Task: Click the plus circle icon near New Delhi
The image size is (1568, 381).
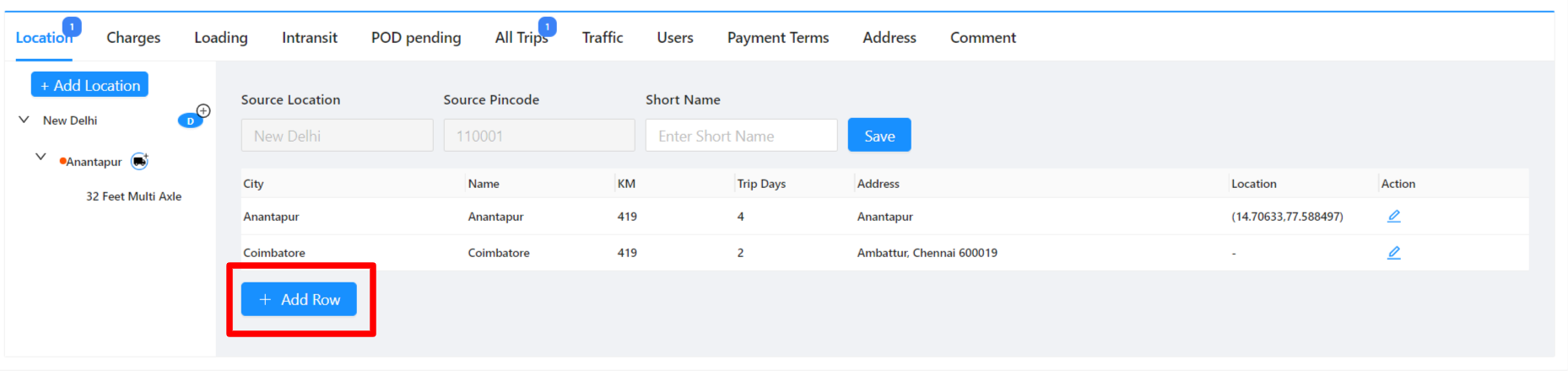Action: pos(203,110)
